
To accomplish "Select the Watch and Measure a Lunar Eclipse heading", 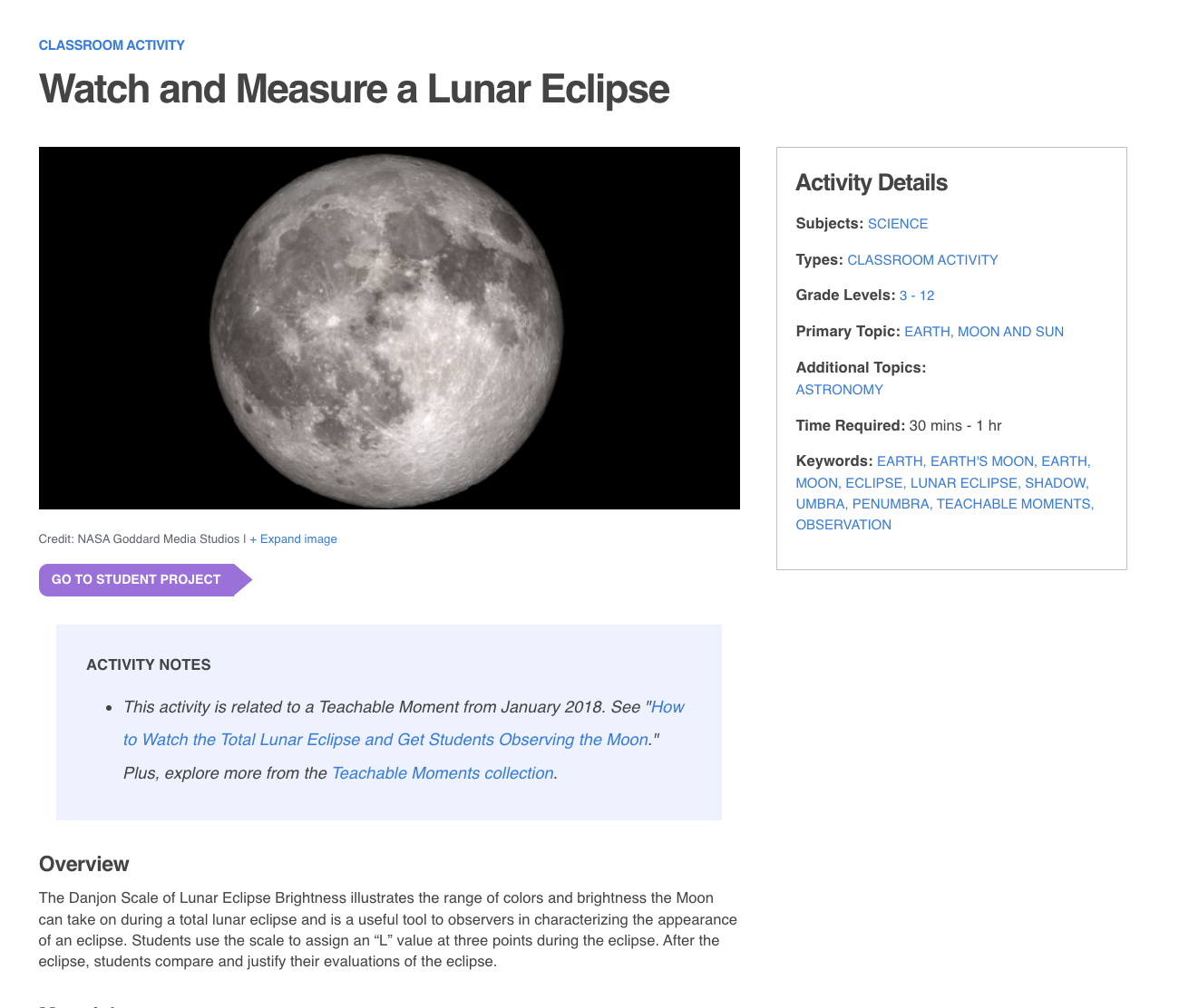I will (x=354, y=89).
